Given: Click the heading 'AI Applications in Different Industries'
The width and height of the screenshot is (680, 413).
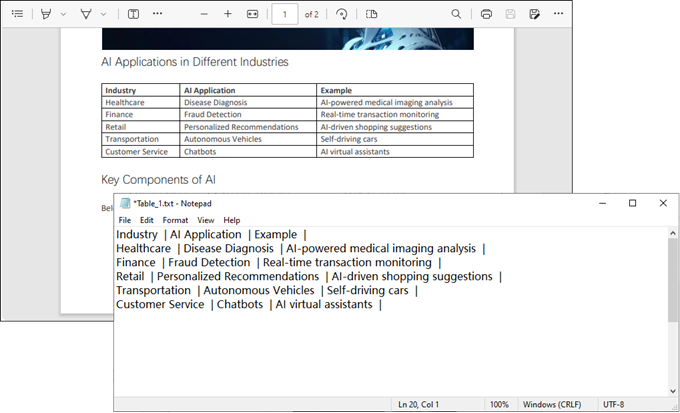Looking at the screenshot, I should (195, 62).
